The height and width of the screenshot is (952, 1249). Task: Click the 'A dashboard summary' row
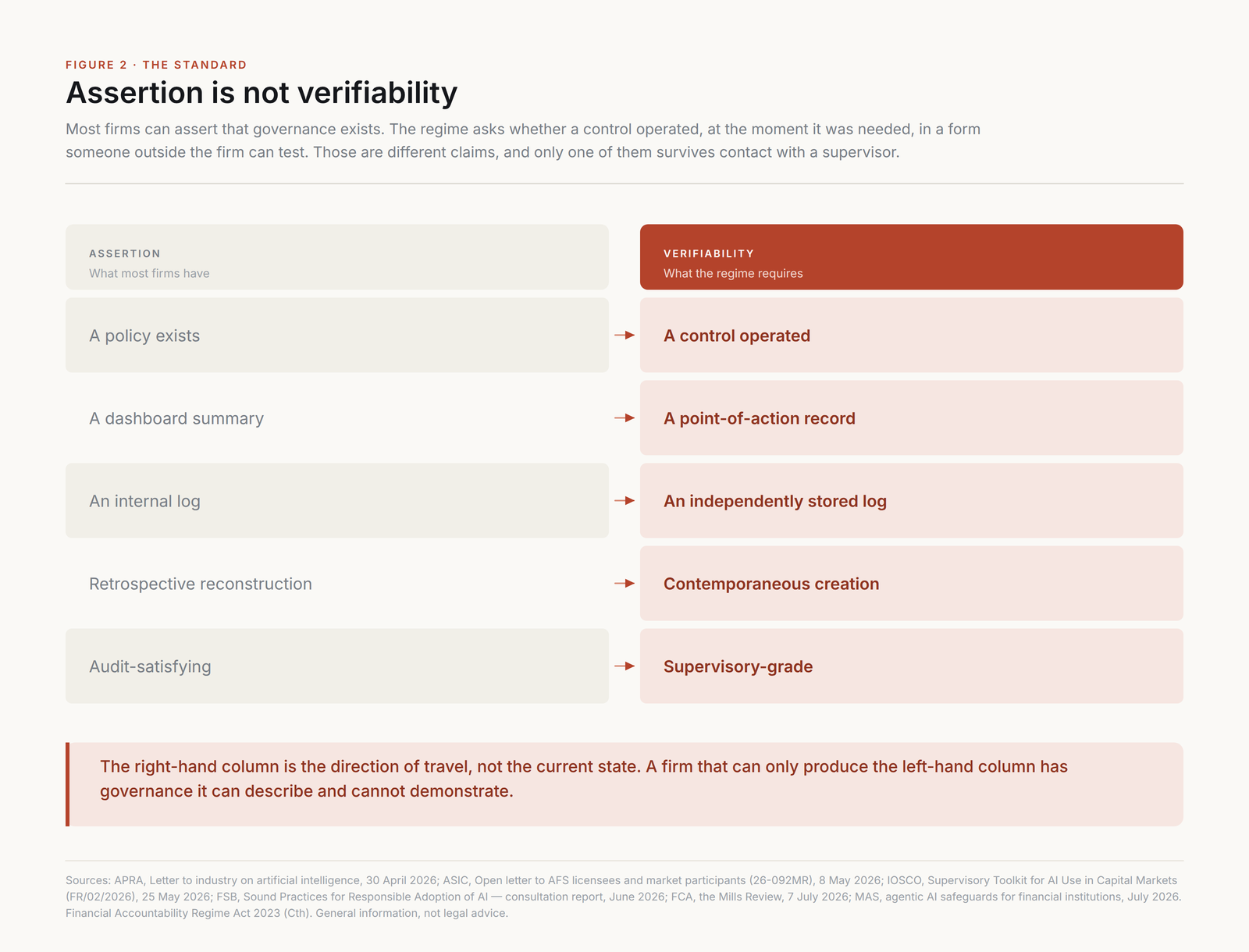[337, 418]
